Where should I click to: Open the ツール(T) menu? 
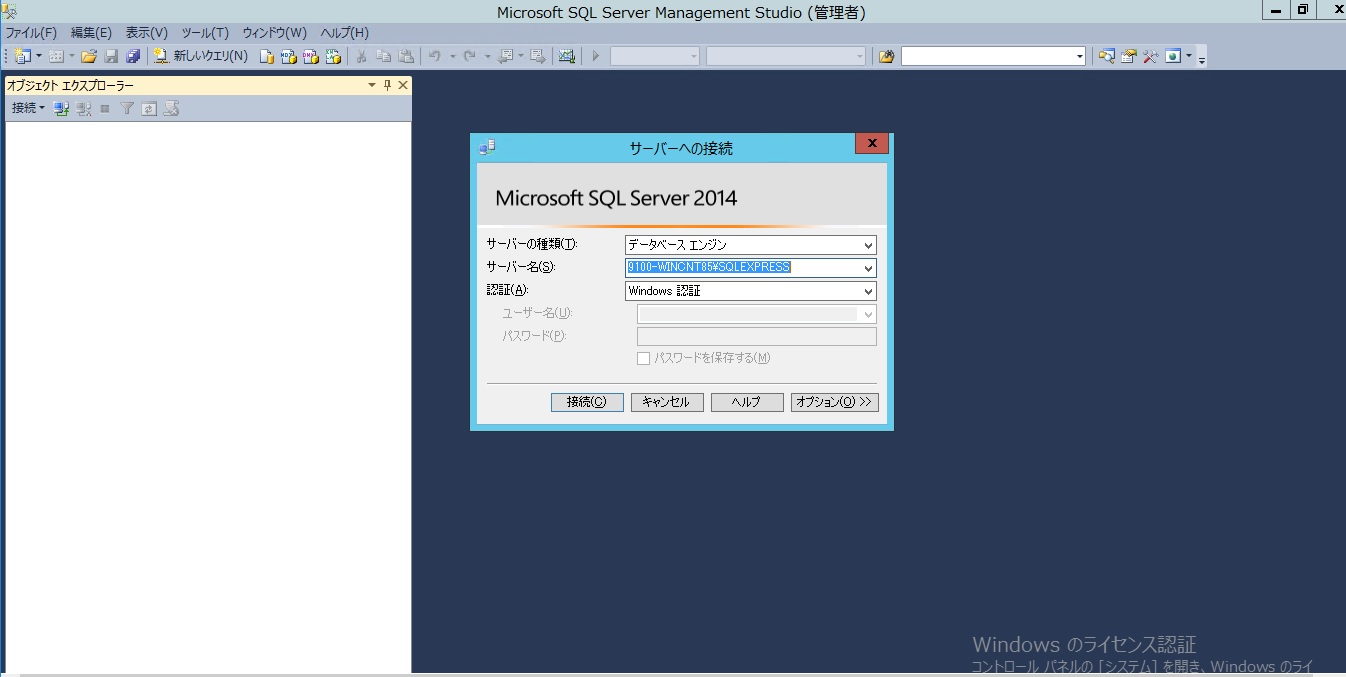coord(205,33)
